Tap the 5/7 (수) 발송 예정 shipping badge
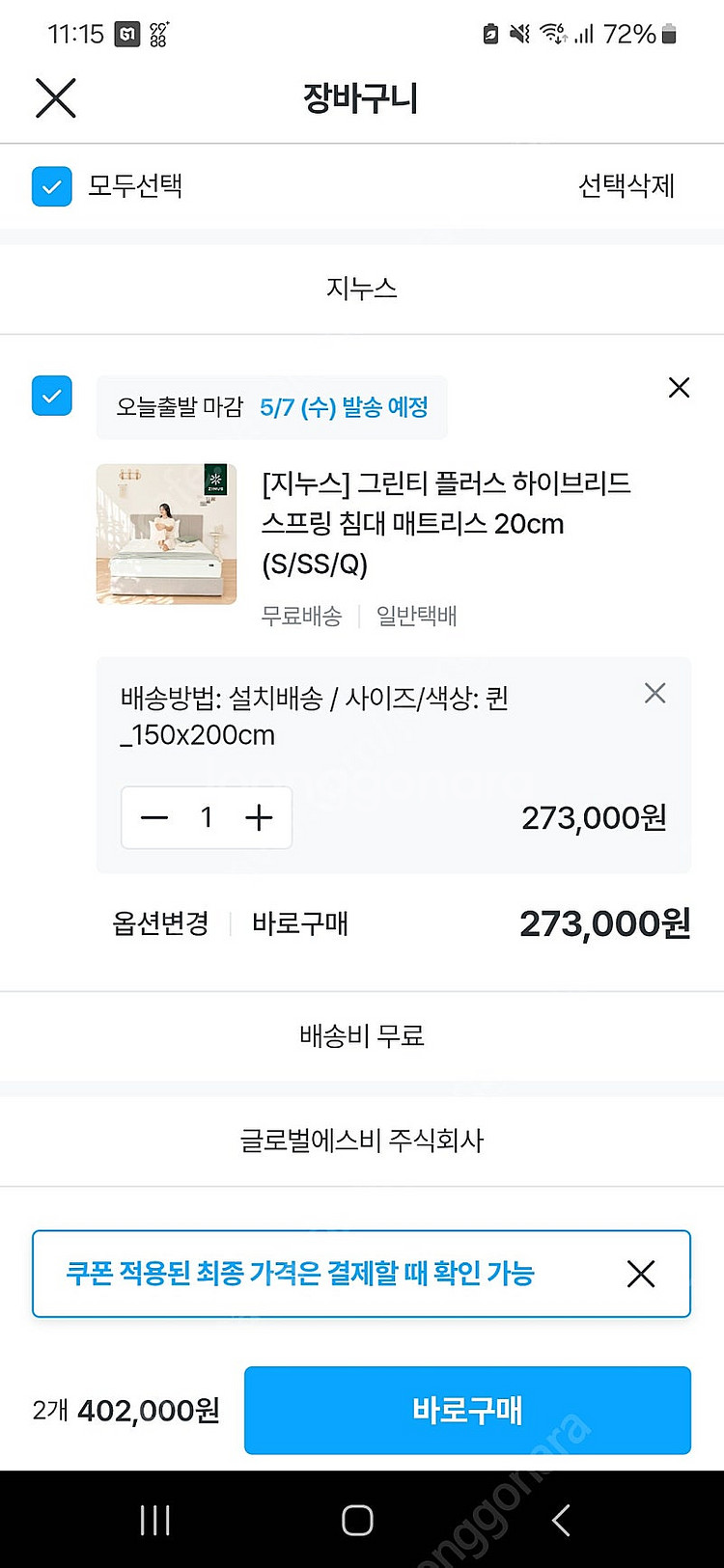The image size is (724, 1568). 344,407
